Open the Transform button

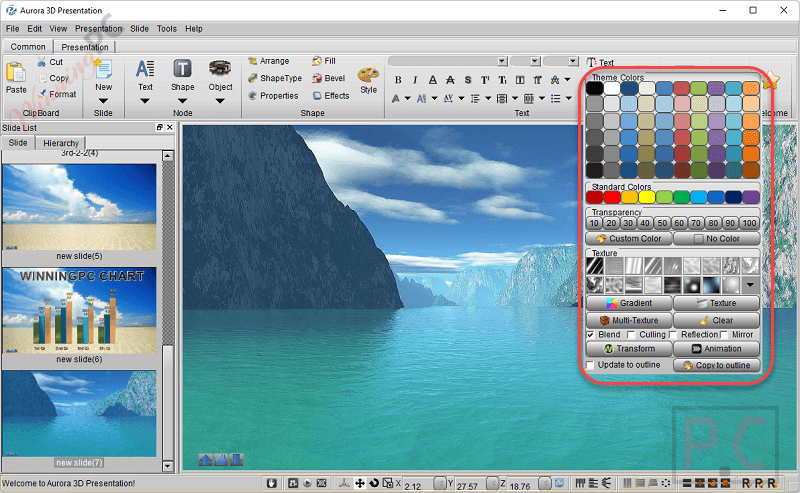(x=629, y=349)
